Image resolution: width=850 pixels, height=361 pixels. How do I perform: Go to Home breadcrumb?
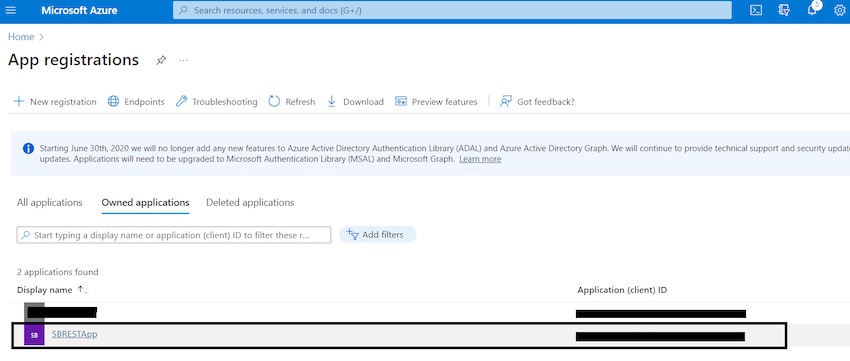21,37
